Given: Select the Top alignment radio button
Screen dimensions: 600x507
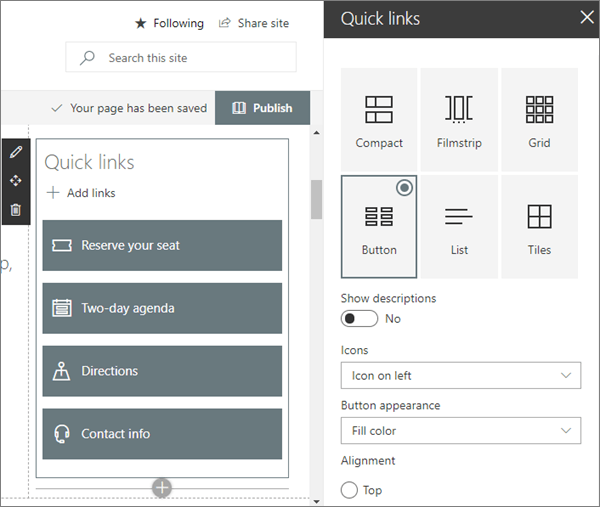Looking at the screenshot, I should 349,490.
